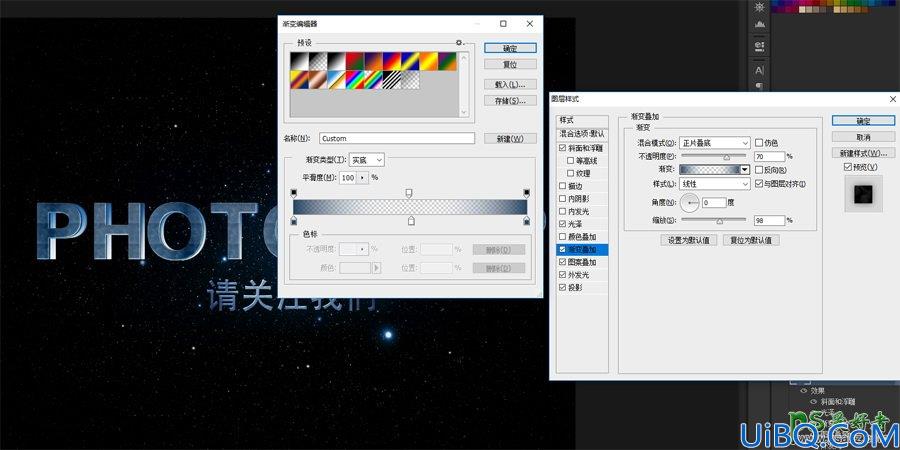
Task: Click the gradient bar in Gradient Editor
Action: (410, 207)
